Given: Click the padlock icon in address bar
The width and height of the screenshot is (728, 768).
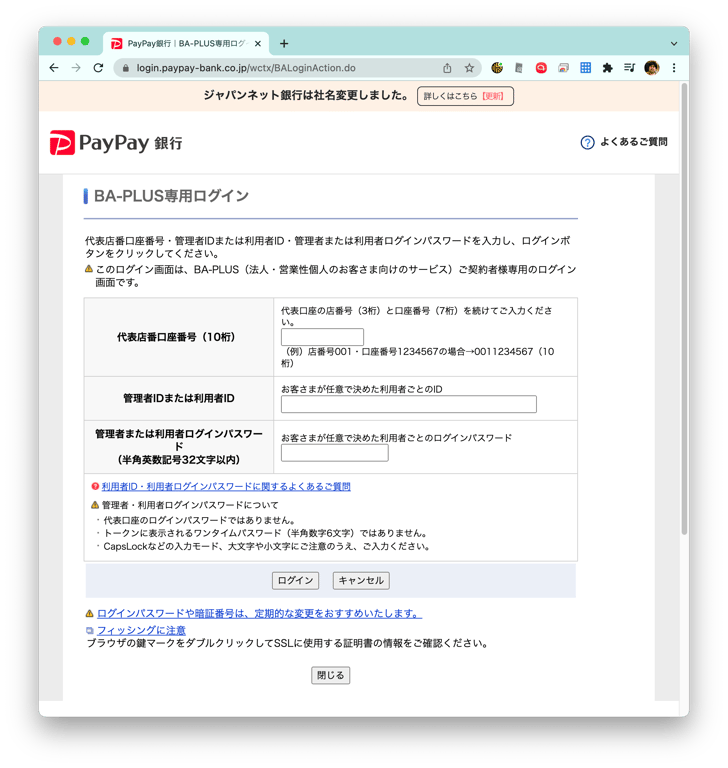Looking at the screenshot, I should coord(126,69).
